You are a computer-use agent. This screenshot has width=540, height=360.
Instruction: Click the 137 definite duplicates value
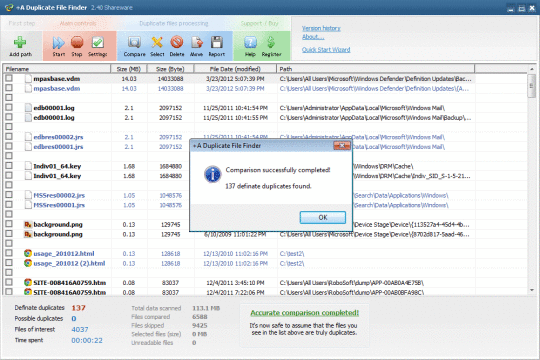tap(79, 308)
